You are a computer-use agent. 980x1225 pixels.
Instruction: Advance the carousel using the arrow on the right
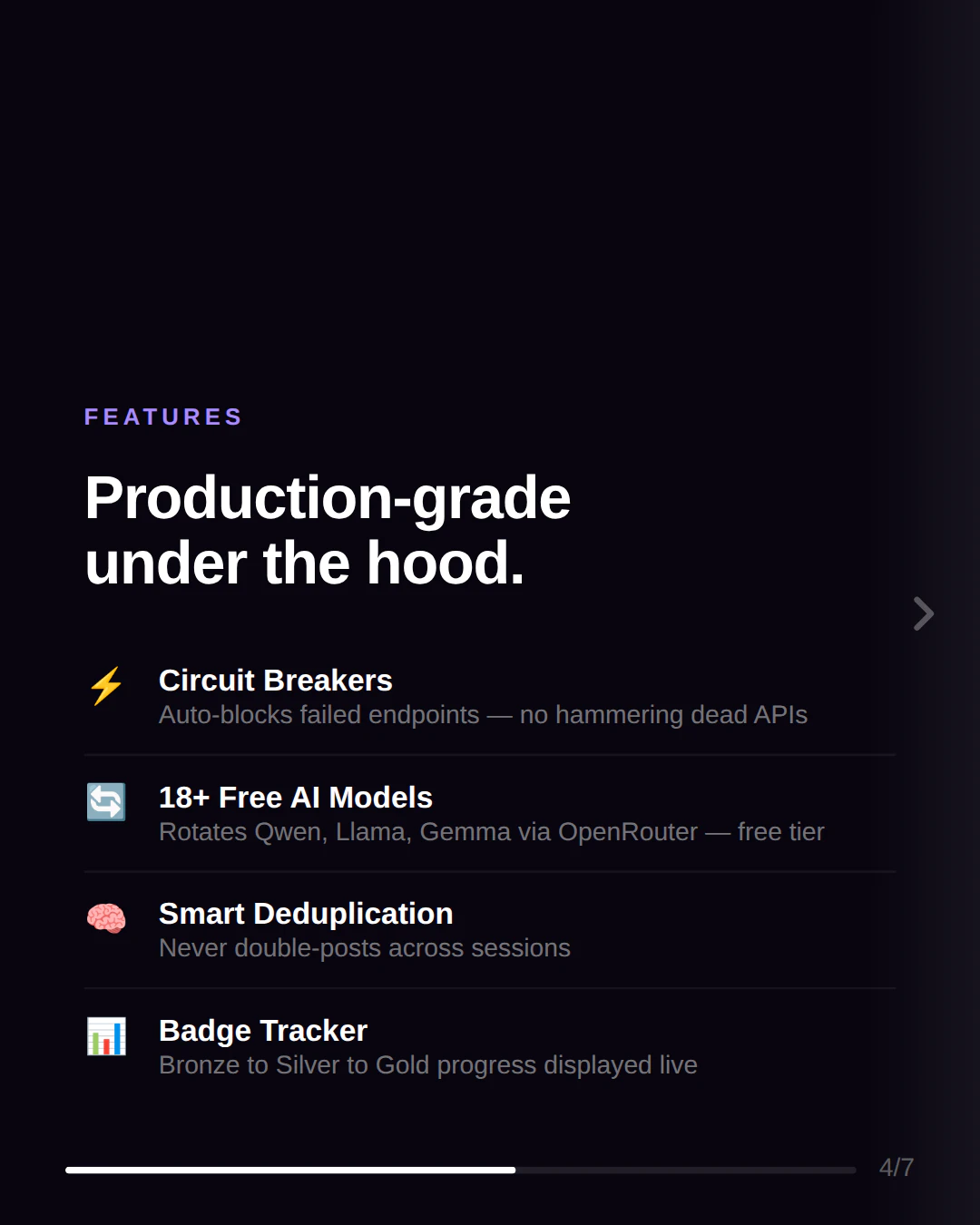[x=923, y=613]
